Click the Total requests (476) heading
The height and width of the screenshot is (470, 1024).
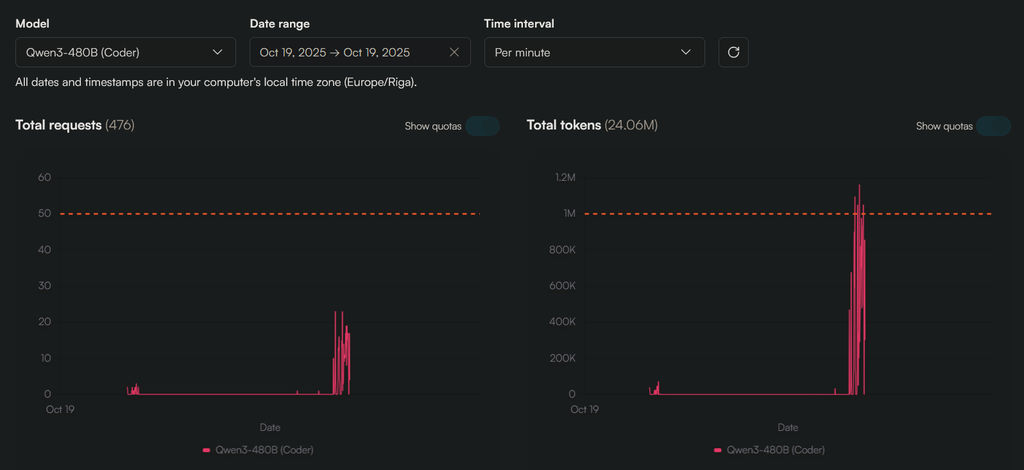pos(75,125)
